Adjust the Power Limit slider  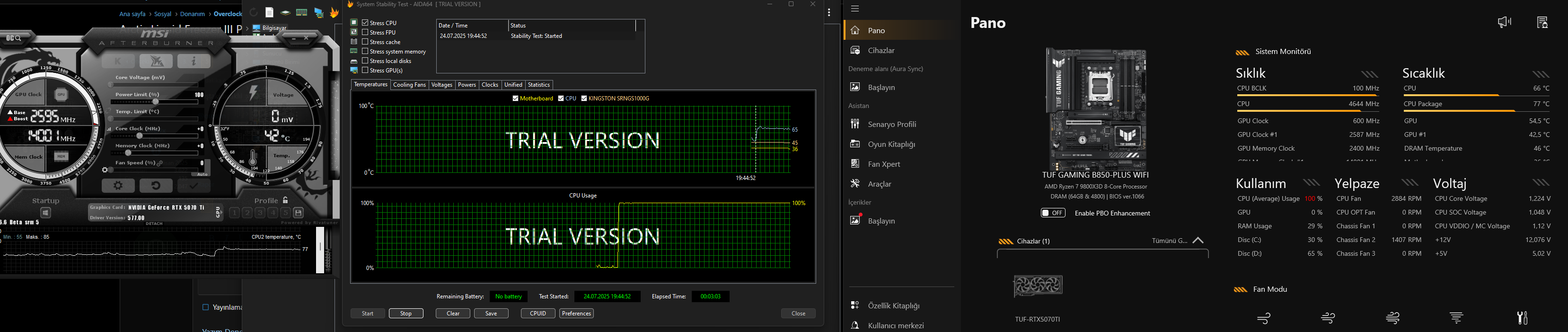tap(156, 102)
